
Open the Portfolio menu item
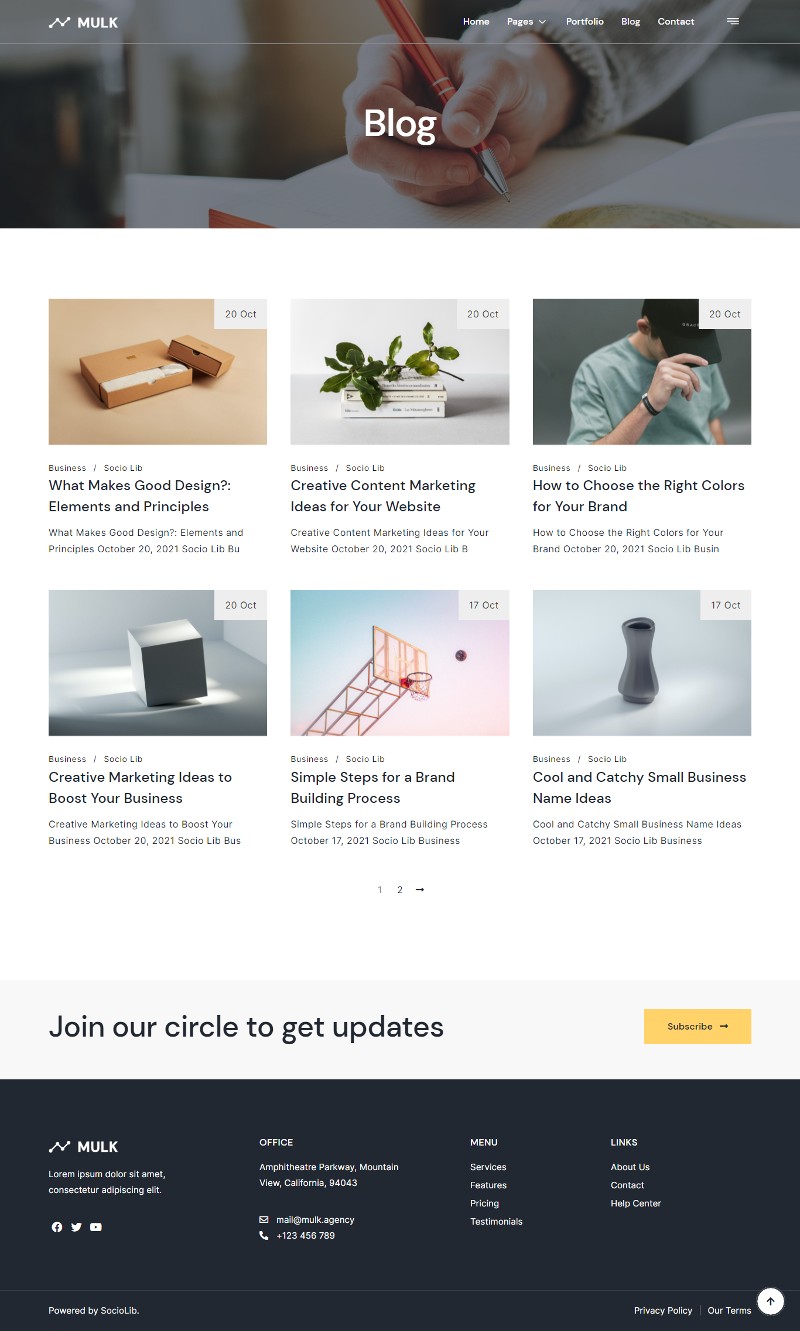point(585,21)
